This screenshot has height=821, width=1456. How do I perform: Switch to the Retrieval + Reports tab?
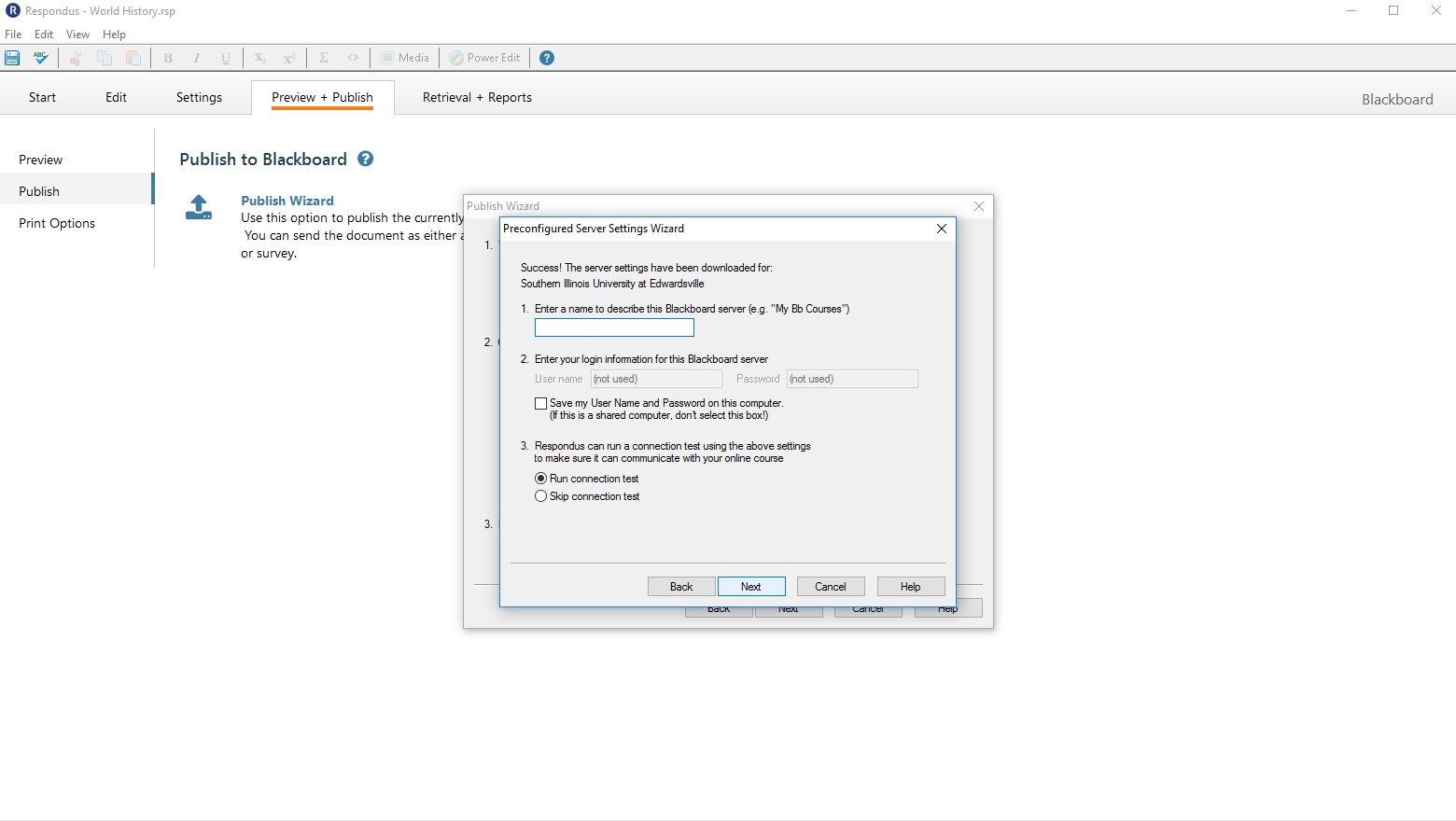click(x=477, y=97)
